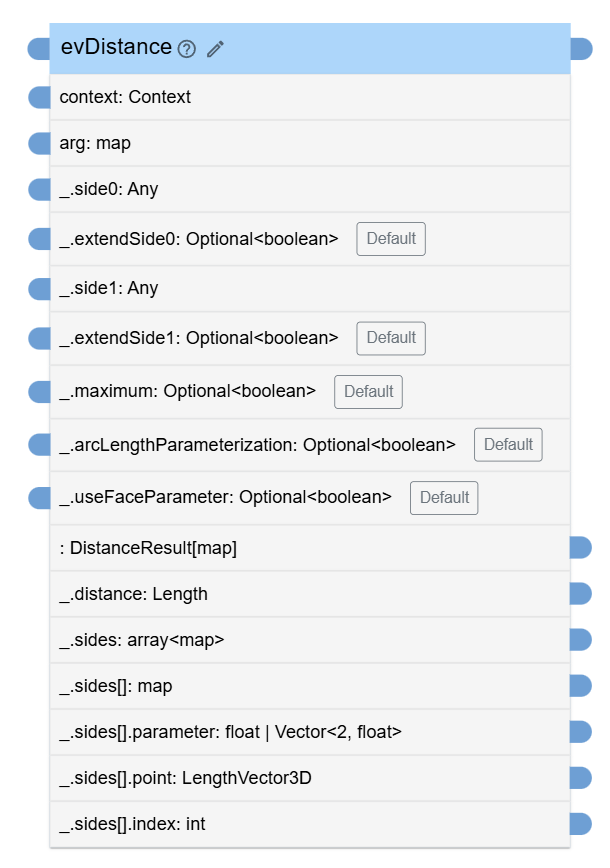The height and width of the screenshot is (868, 610).
Task: Click the input port for arg: map
Action: coord(39,143)
